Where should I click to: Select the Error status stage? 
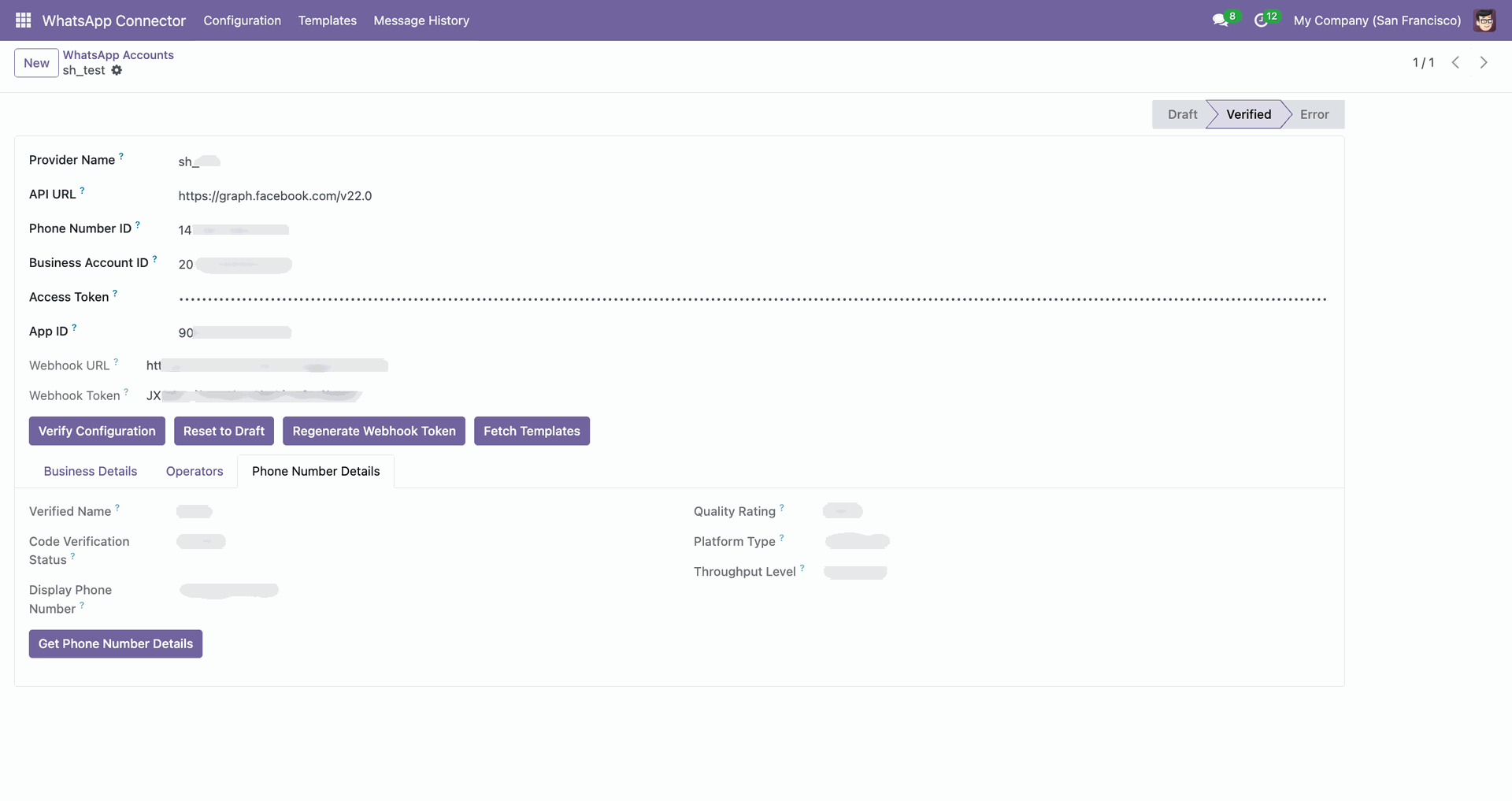1314,114
